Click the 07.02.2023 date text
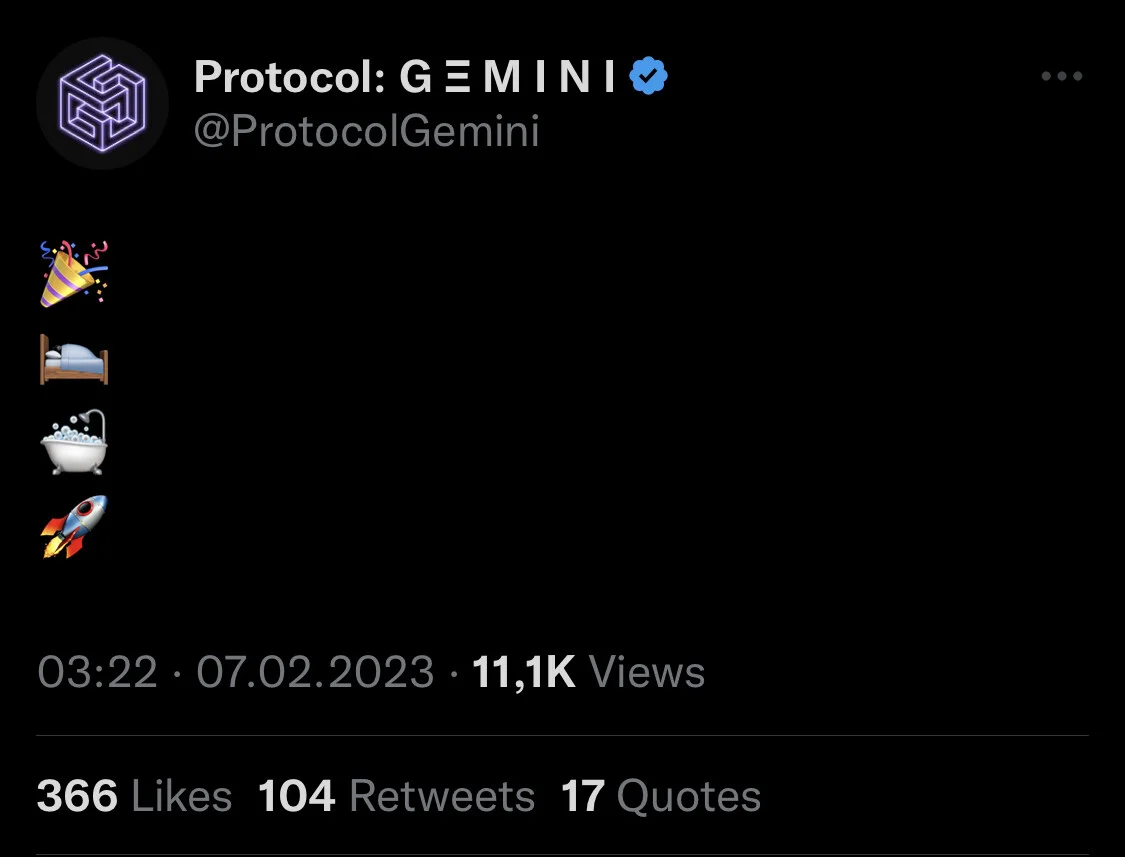The width and height of the screenshot is (1125, 857). click(x=316, y=673)
